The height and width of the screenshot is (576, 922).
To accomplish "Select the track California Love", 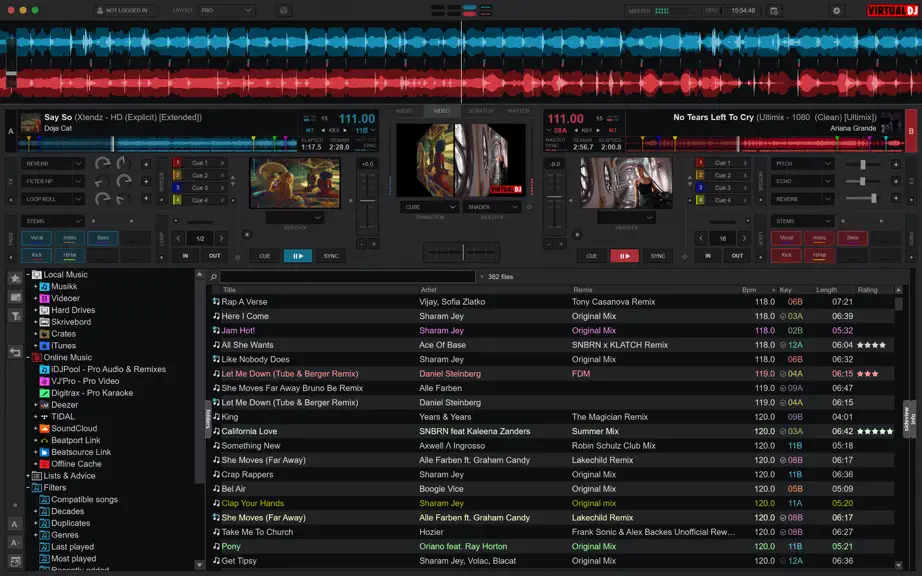I will point(553,431).
